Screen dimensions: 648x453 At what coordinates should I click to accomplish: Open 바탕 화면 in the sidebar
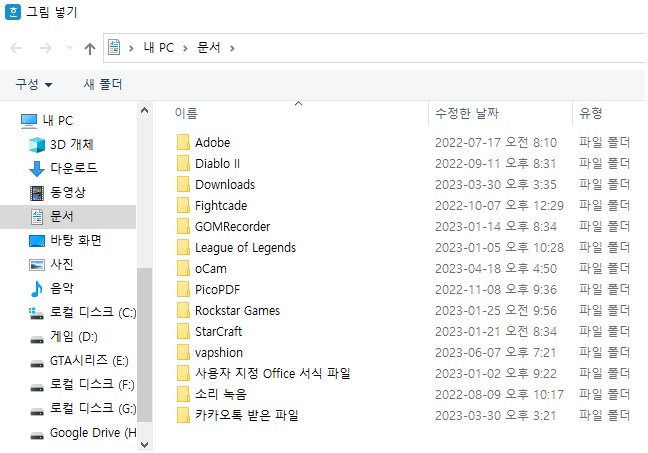click(x=65, y=241)
